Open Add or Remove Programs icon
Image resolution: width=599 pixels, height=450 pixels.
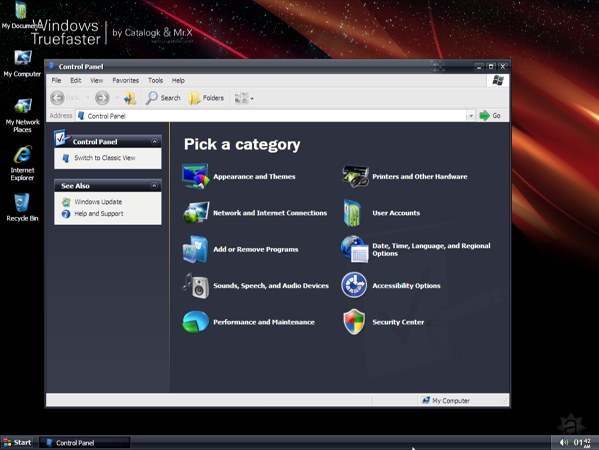tap(195, 249)
